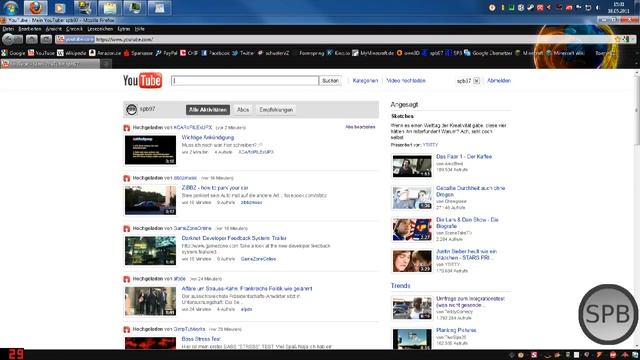Open the Windows Start orb
Screen dimensions: 640x360
click(11, 7)
